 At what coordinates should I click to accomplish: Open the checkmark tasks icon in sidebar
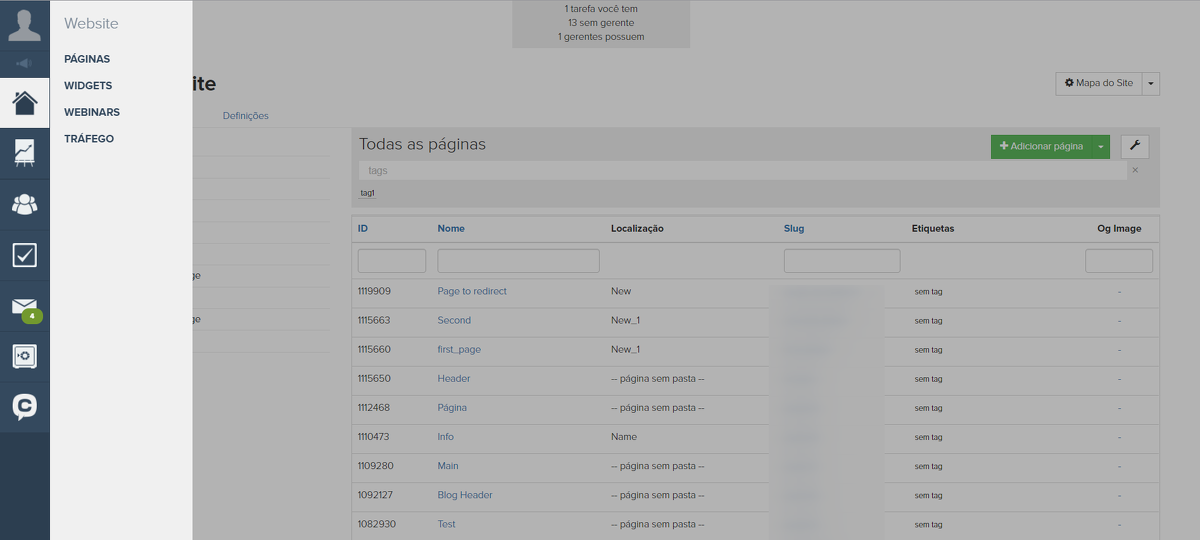pyautogui.click(x=24, y=255)
